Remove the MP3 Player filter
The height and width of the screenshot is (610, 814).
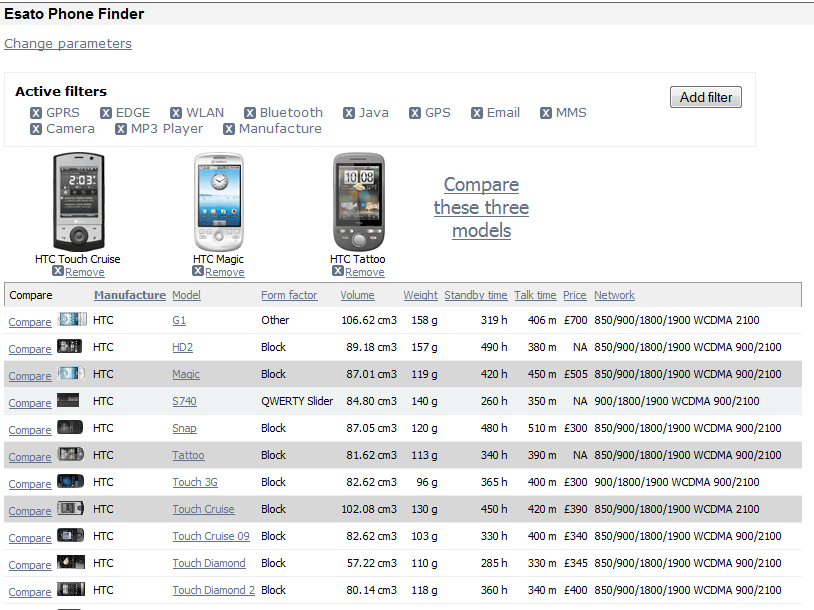(121, 129)
